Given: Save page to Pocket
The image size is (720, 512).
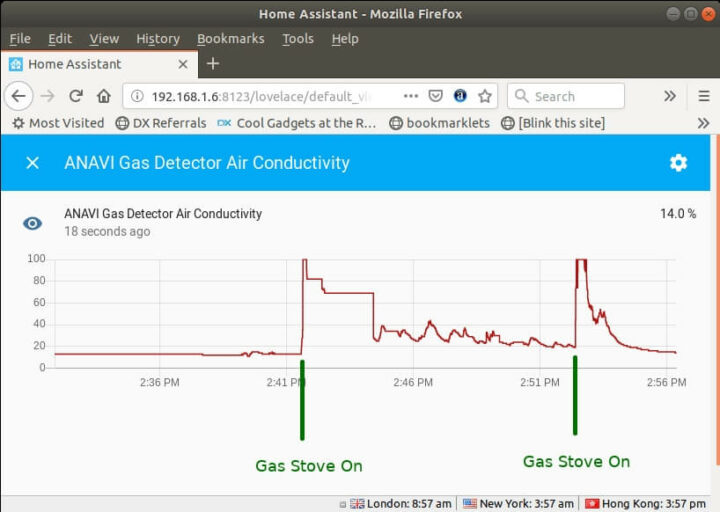Looking at the screenshot, I should click(x=436, y=96).
